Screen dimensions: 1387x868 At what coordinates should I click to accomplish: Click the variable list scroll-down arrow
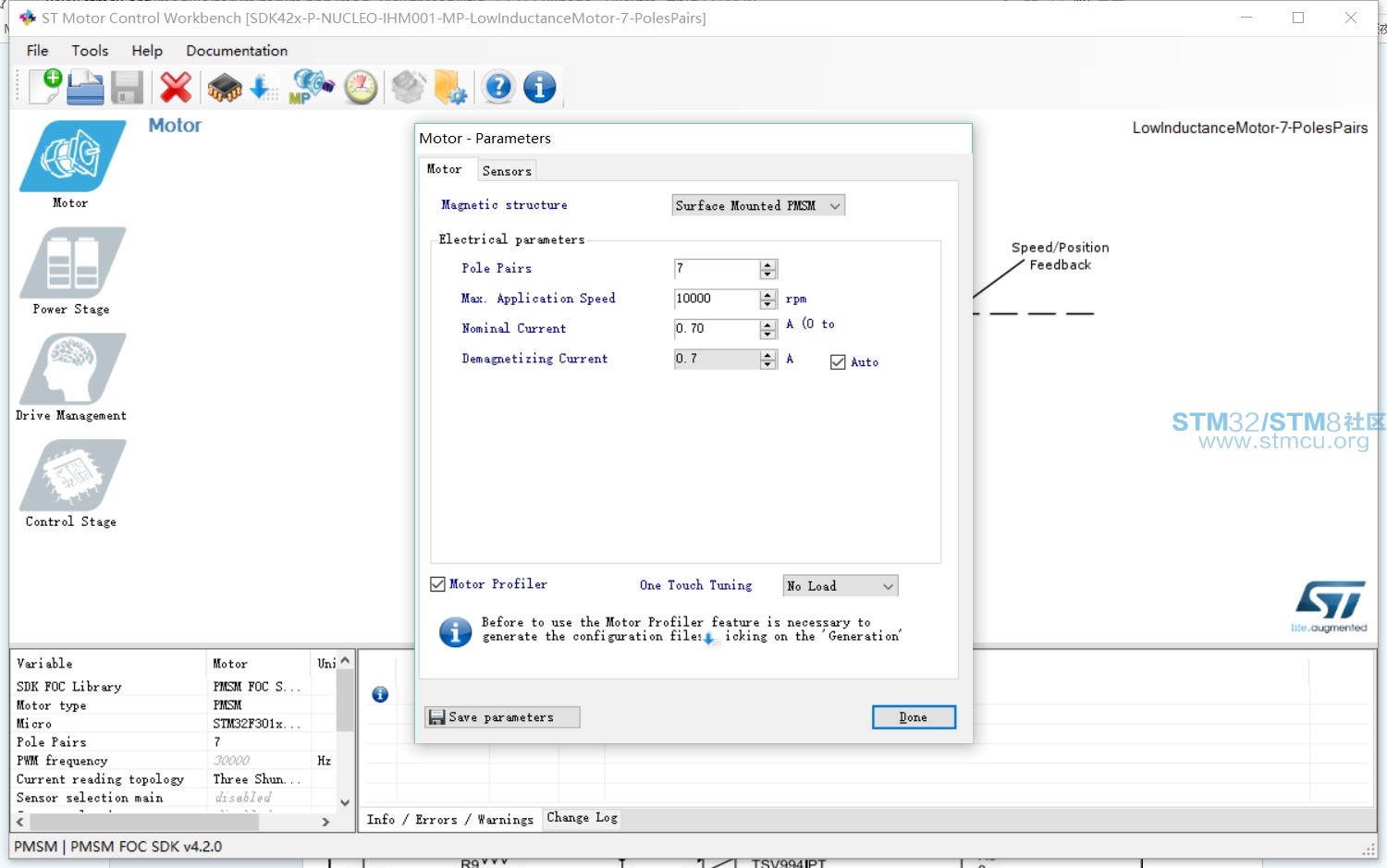point(345,803)
